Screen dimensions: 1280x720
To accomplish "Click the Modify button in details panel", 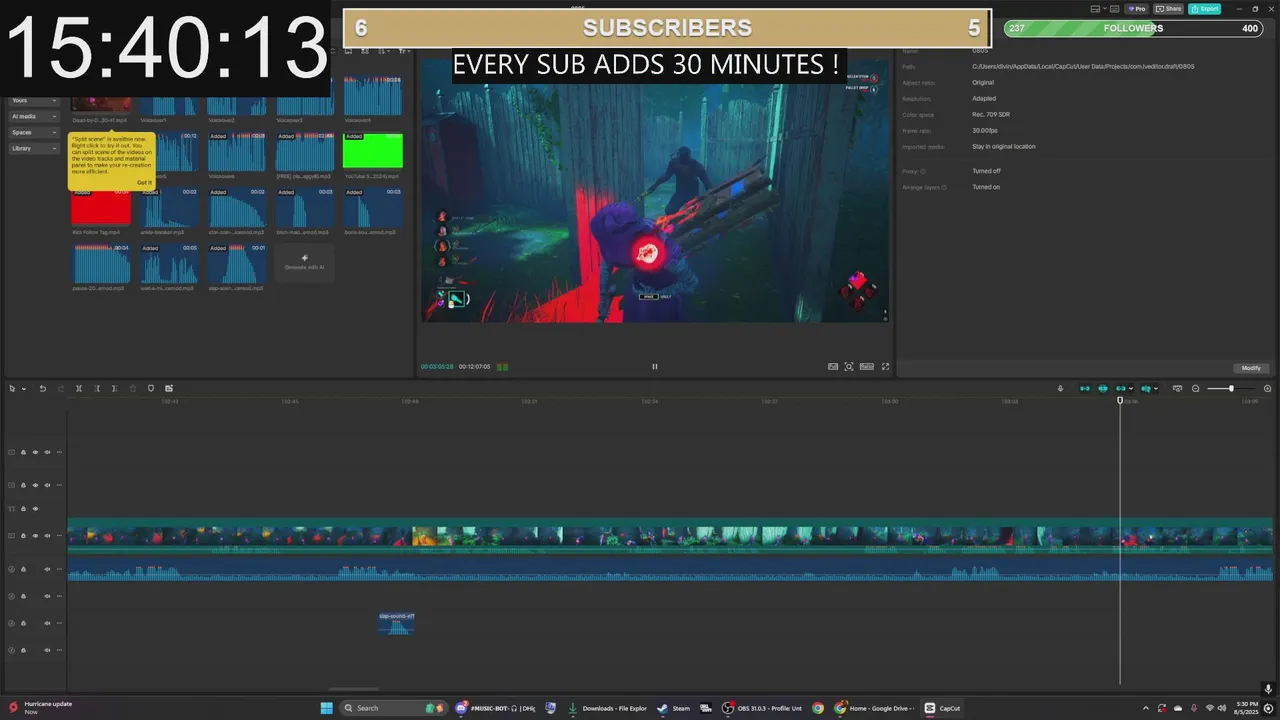I will [1251, 368].
